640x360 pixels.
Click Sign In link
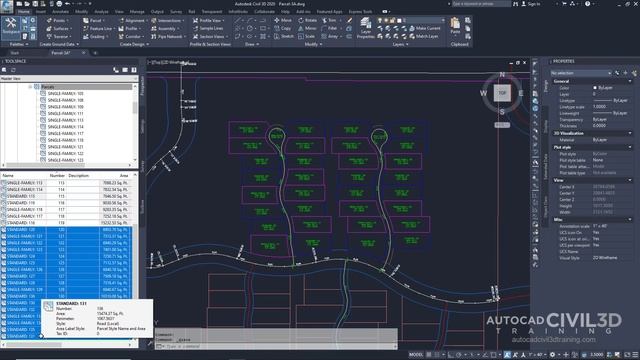[x=531, y=4]
